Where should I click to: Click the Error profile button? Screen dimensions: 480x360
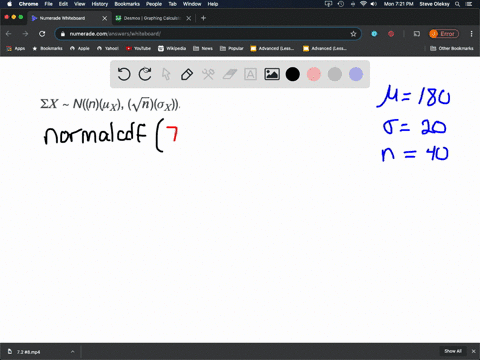coord(444,34)
